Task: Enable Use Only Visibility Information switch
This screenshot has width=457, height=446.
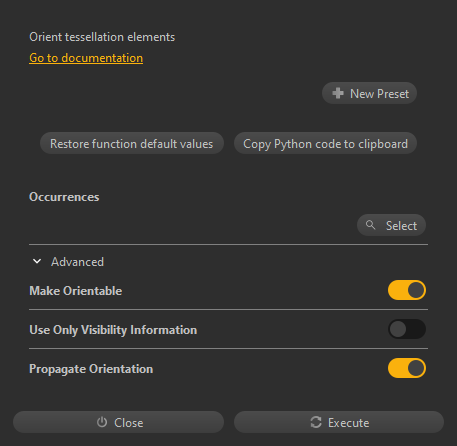Action: (x=407, y=329)
